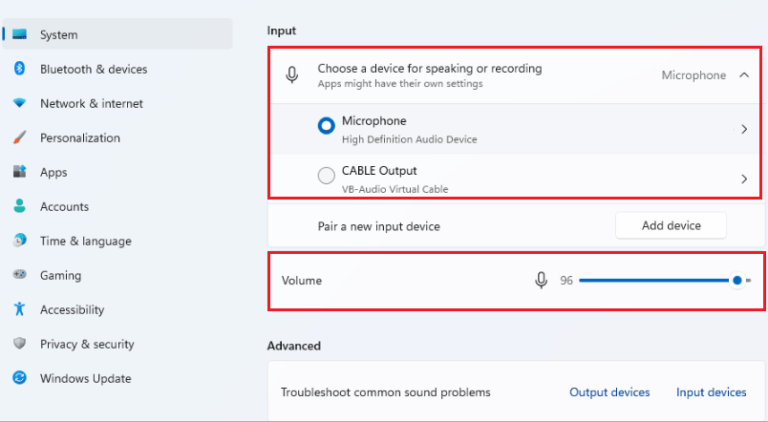768x422 pixels.
Task: Open Input devices troubleshooter link
Action: click(711, 392)
